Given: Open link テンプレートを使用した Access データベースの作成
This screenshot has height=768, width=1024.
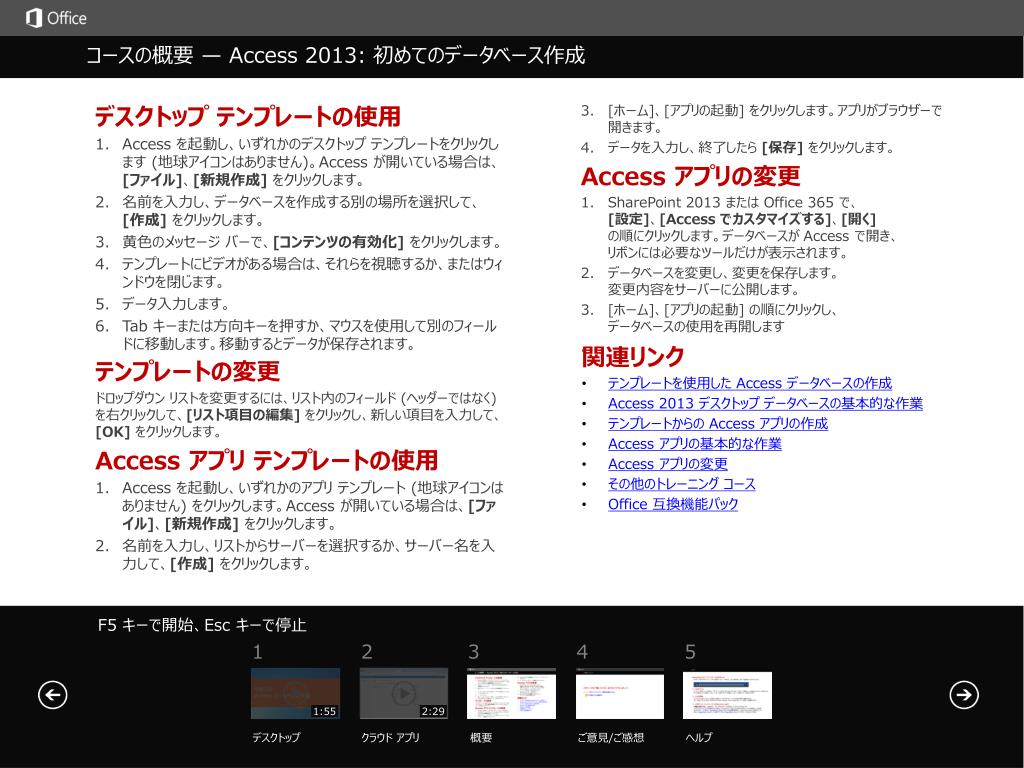Looking at the screenshot, I should tap(750, 383).
